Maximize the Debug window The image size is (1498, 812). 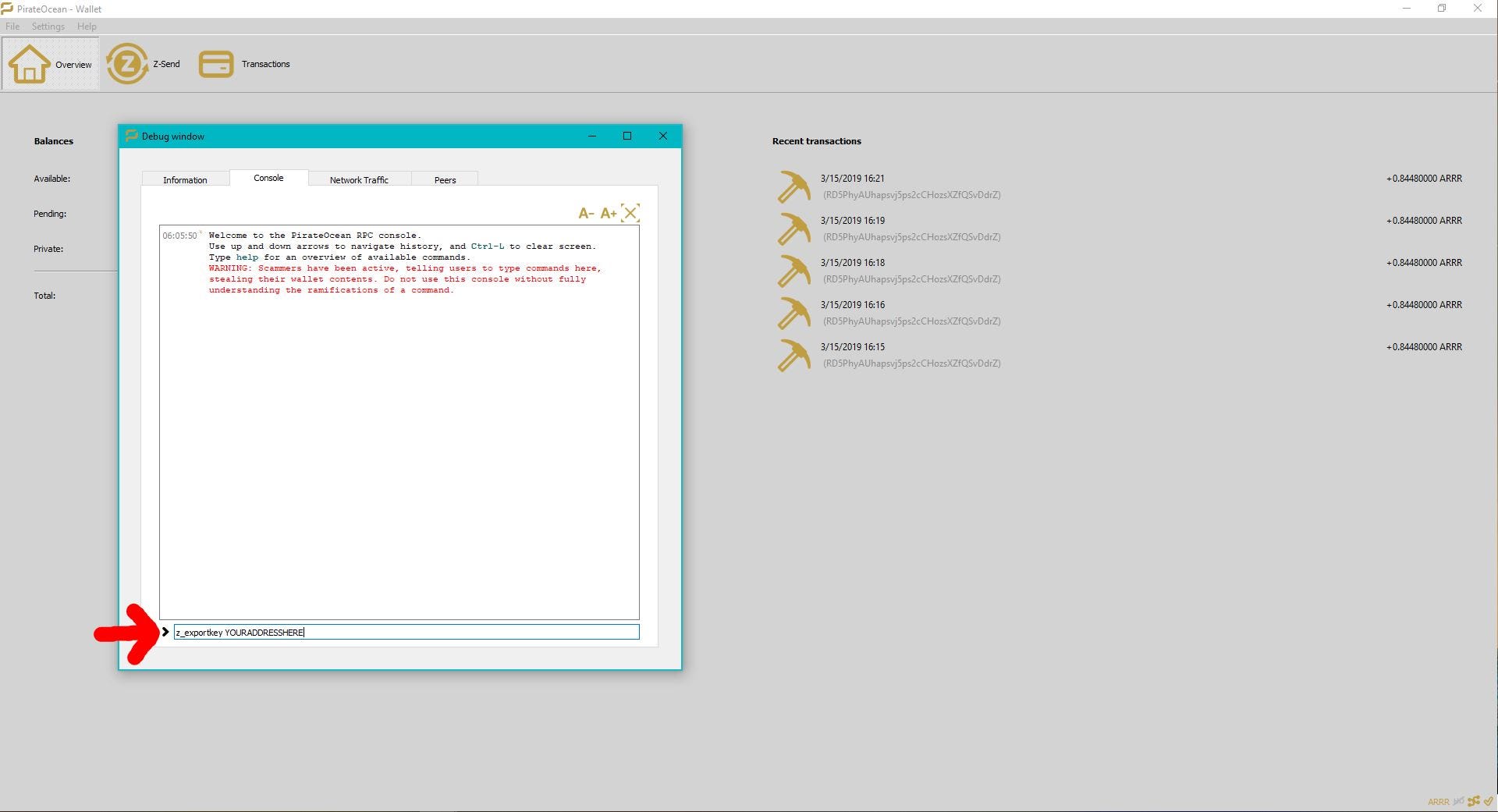[x=627, y=136]
